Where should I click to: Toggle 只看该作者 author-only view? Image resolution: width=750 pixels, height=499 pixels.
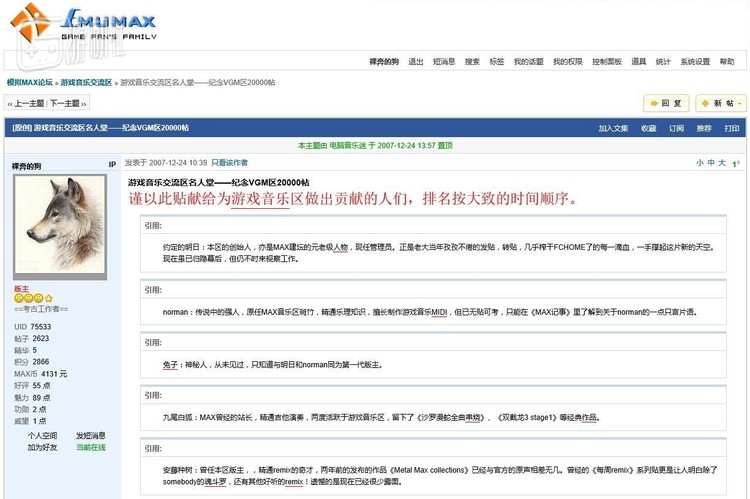229,162
